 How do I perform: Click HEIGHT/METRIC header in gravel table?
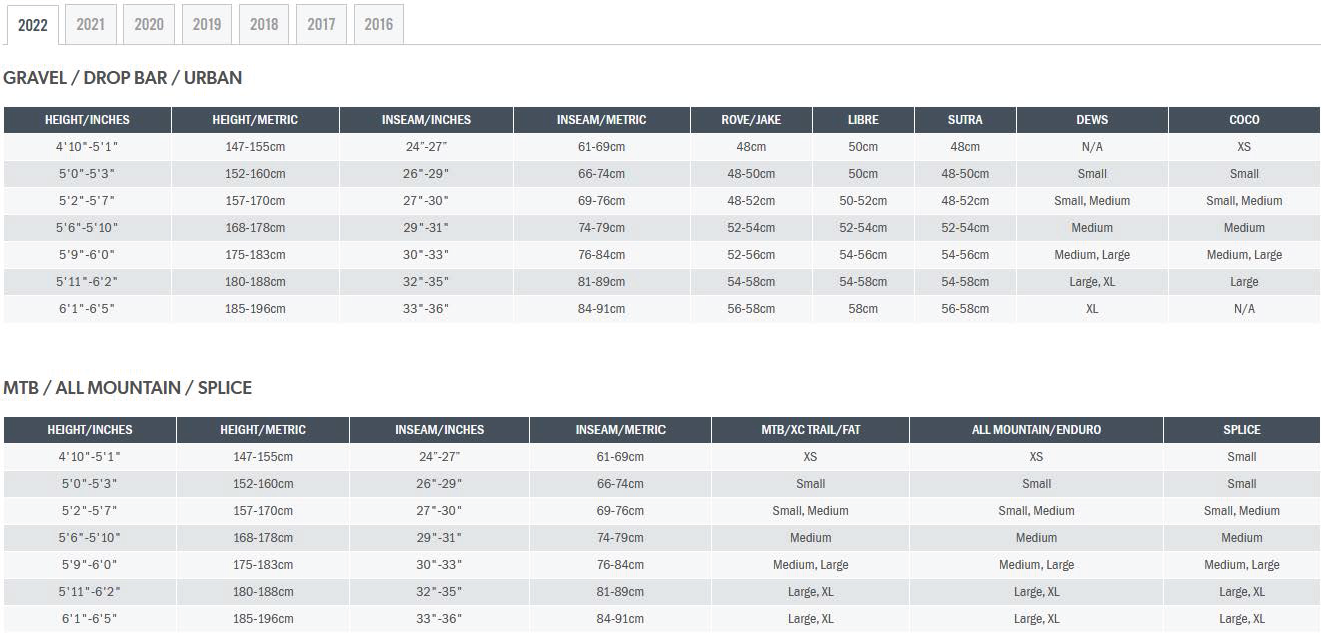point(255,120)
